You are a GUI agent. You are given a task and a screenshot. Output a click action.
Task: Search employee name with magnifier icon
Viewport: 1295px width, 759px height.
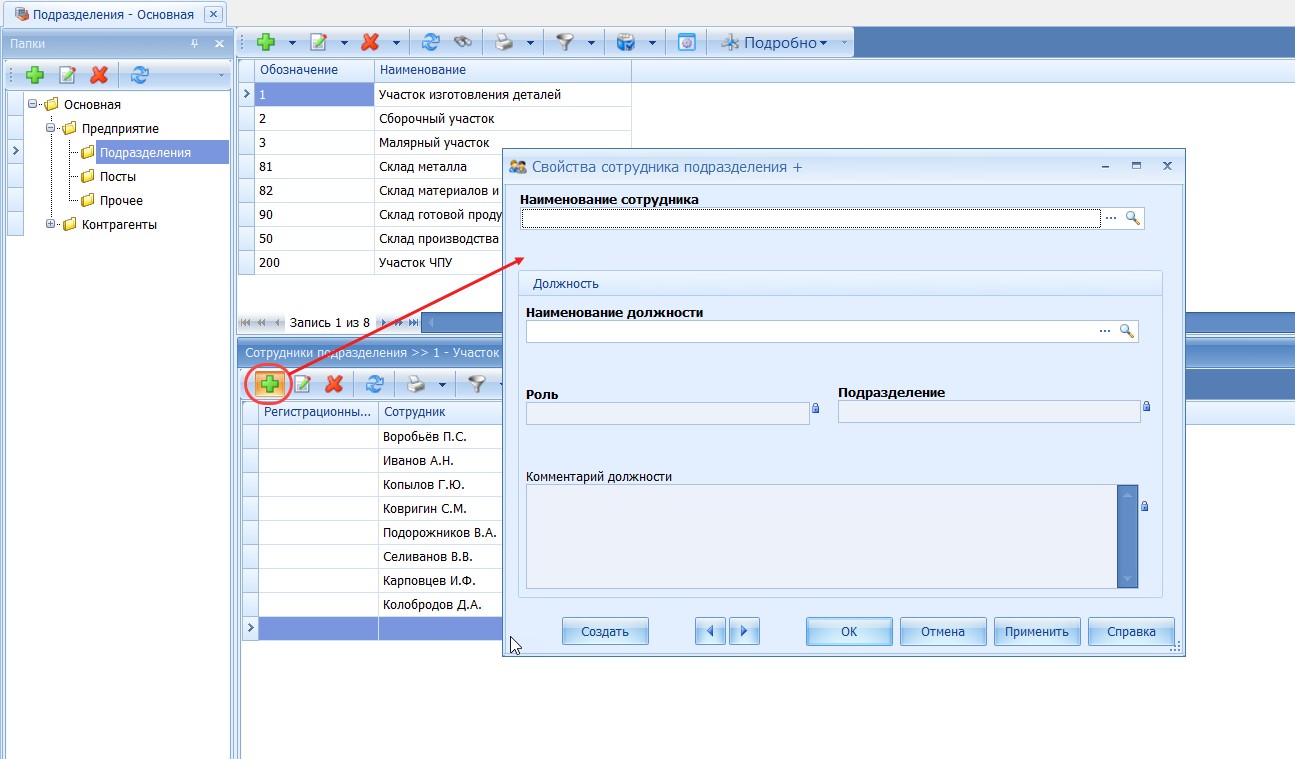(1133, 218)
